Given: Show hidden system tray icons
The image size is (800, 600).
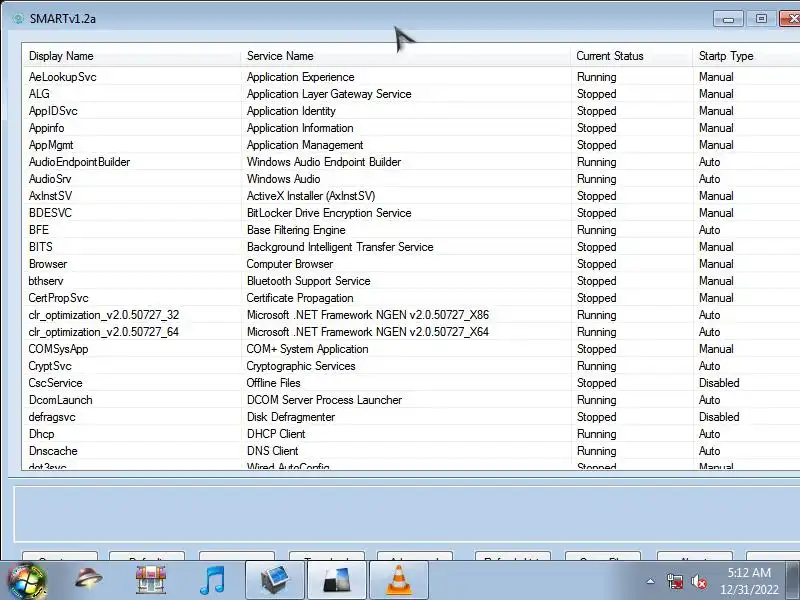Looking at the screenshot, I should click(651, 581).
